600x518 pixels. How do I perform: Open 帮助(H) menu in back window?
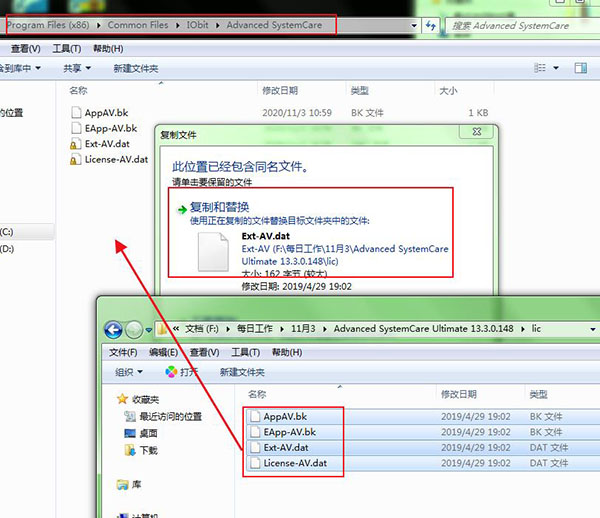[x=108, y=49]
